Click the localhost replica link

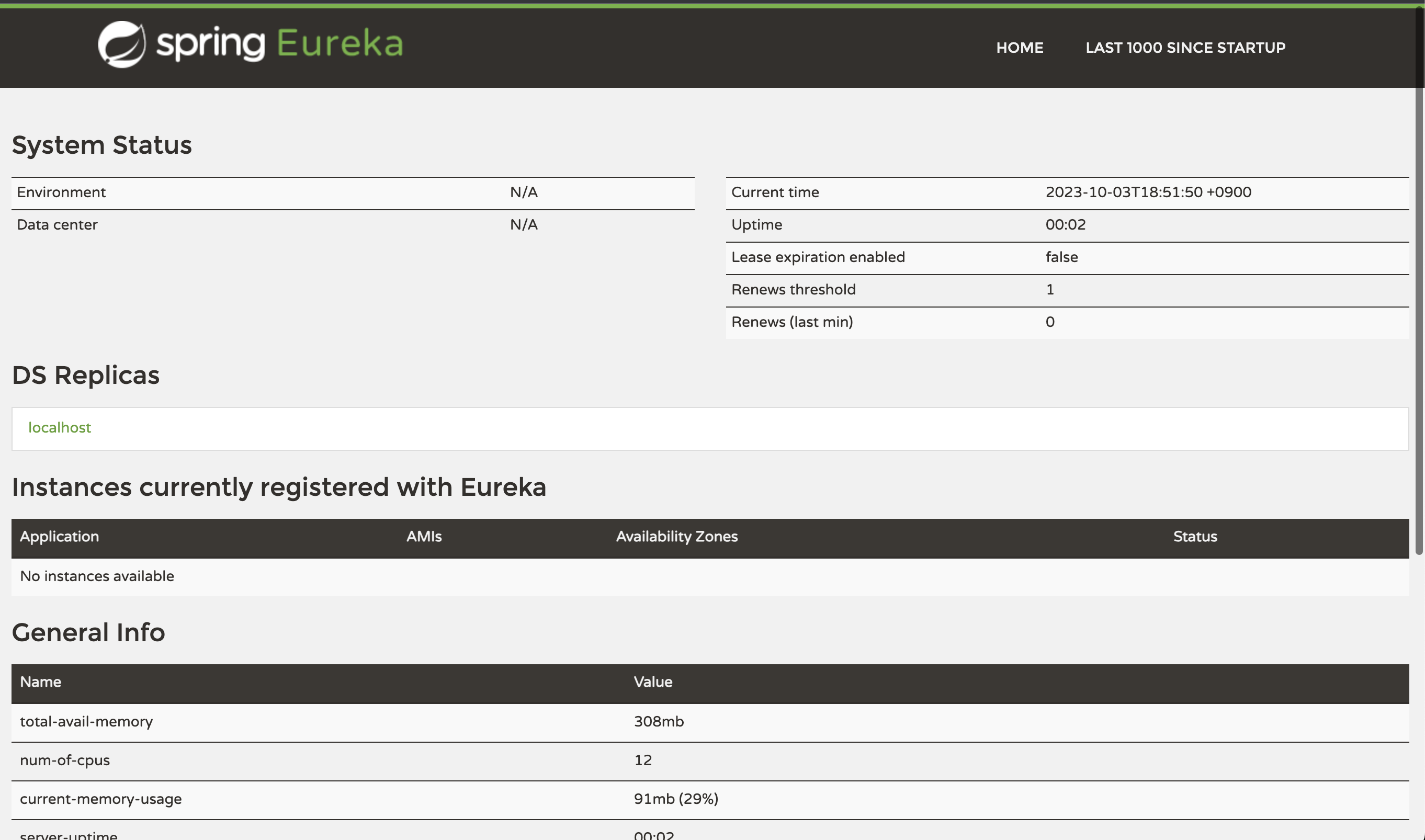tap(60, 427)
